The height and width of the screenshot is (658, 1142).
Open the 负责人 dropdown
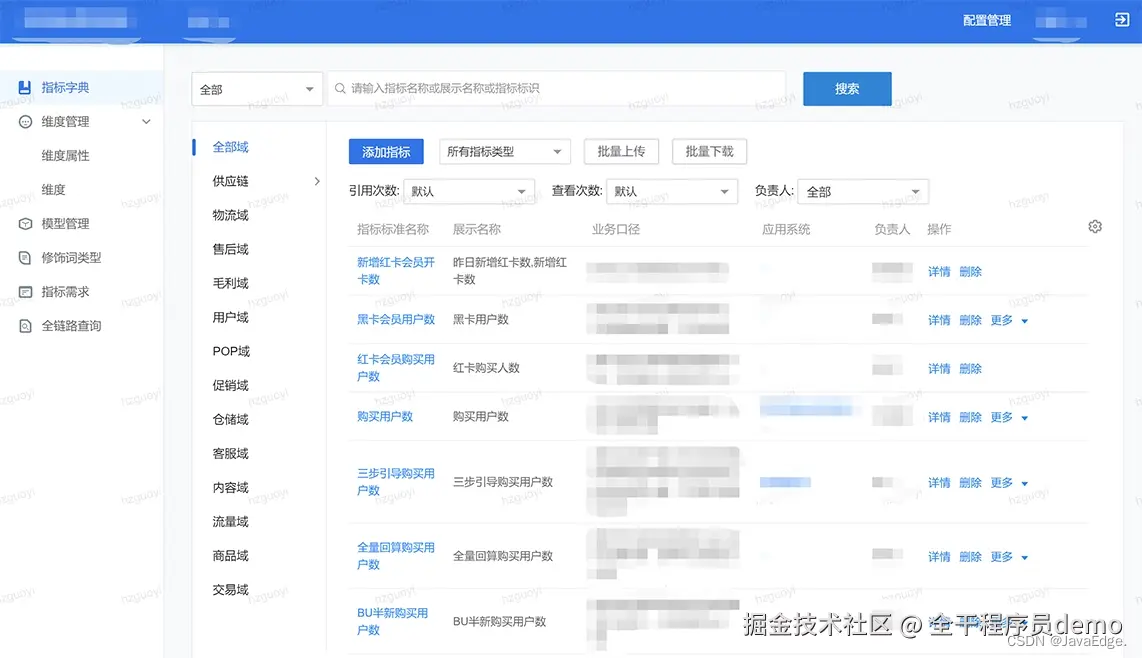point(863,192)
